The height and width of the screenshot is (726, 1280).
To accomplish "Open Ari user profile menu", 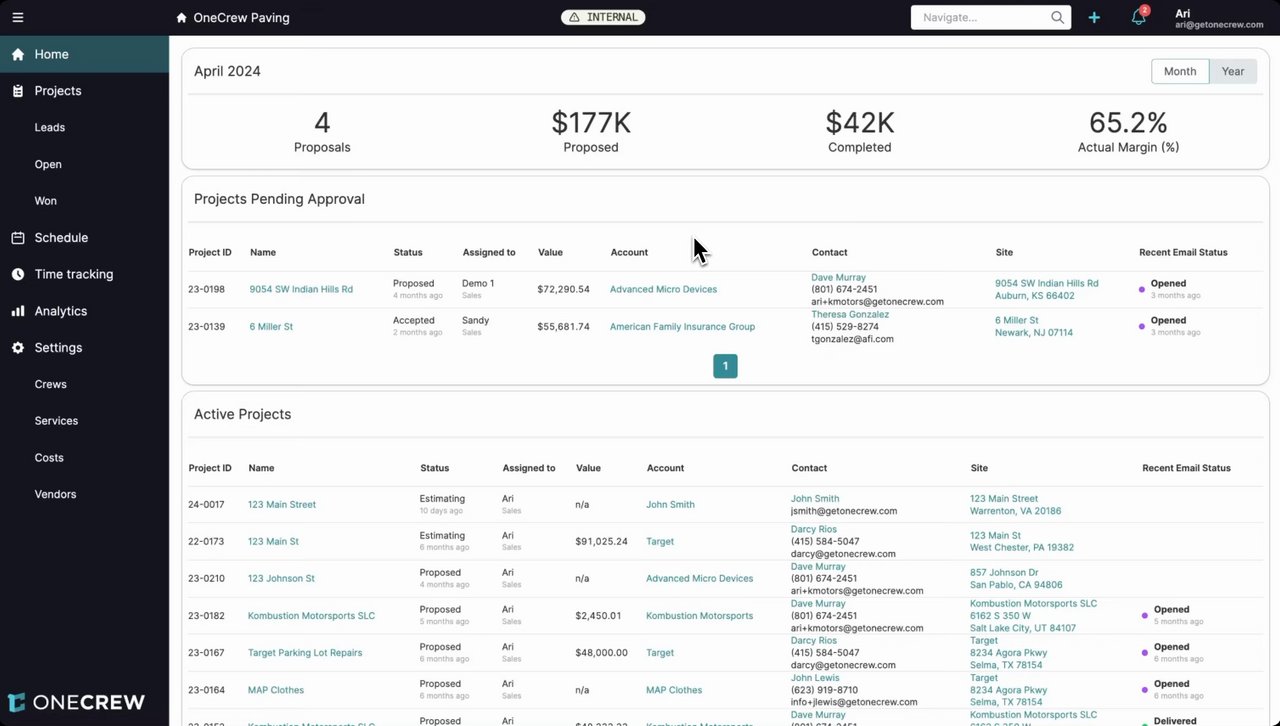I will point(1219,18).
